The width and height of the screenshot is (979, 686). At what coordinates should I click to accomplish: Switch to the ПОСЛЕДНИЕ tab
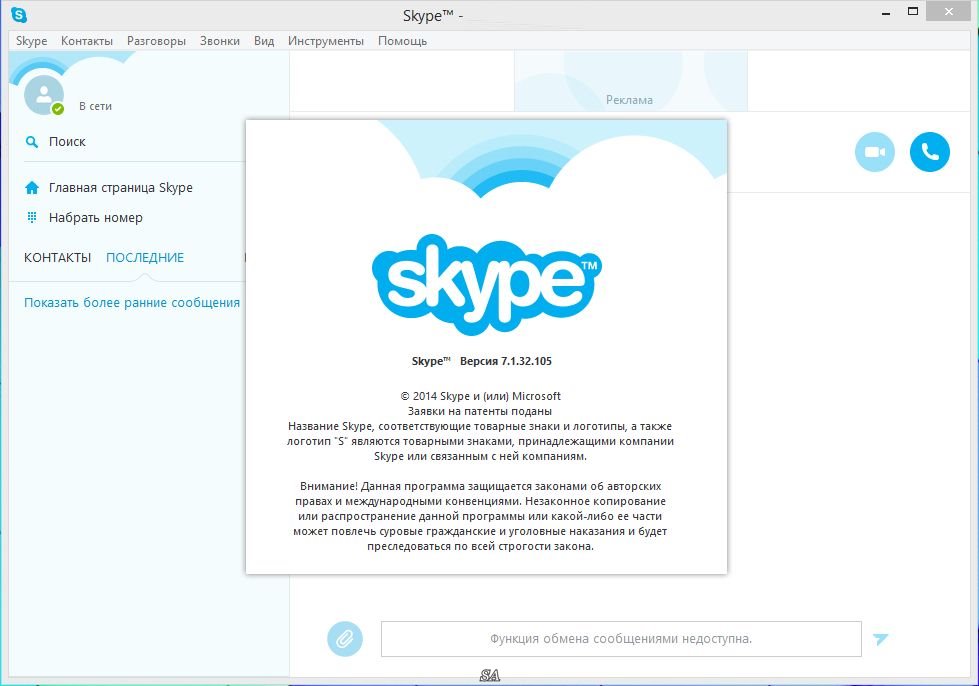(145, 257)
